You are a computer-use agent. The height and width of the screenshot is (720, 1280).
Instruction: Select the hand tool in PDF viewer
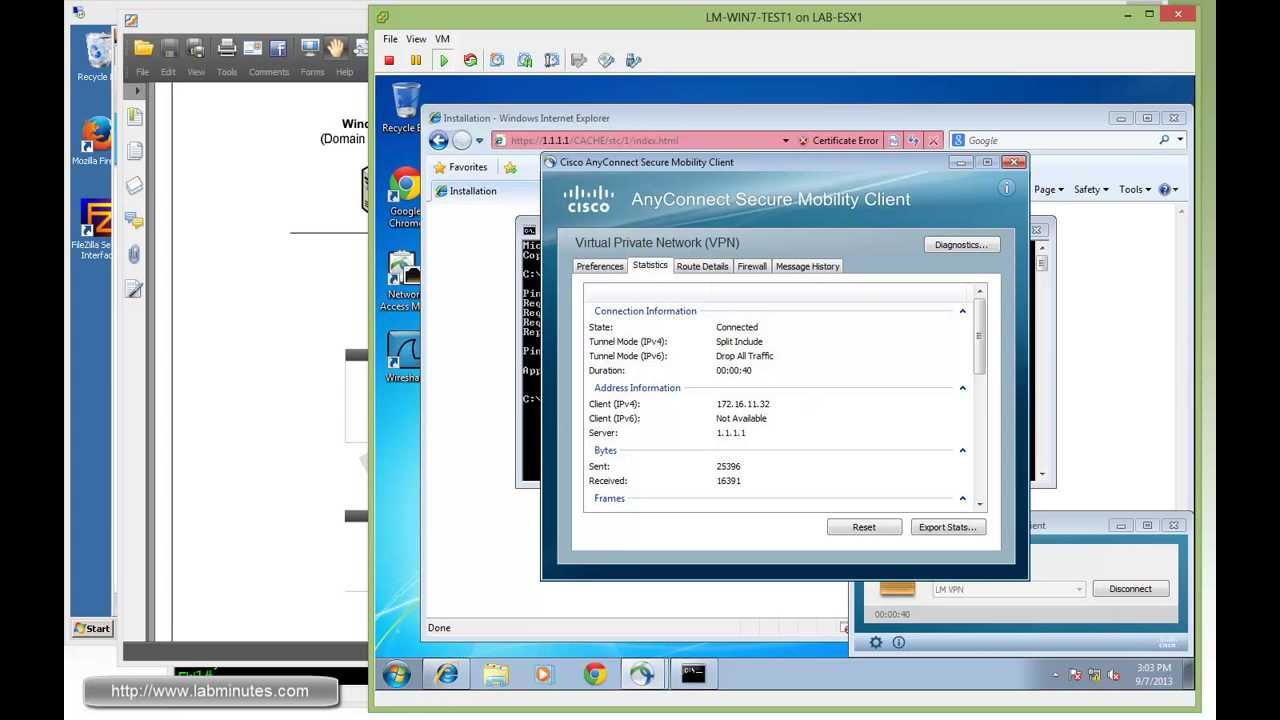(x=335, y=47)
